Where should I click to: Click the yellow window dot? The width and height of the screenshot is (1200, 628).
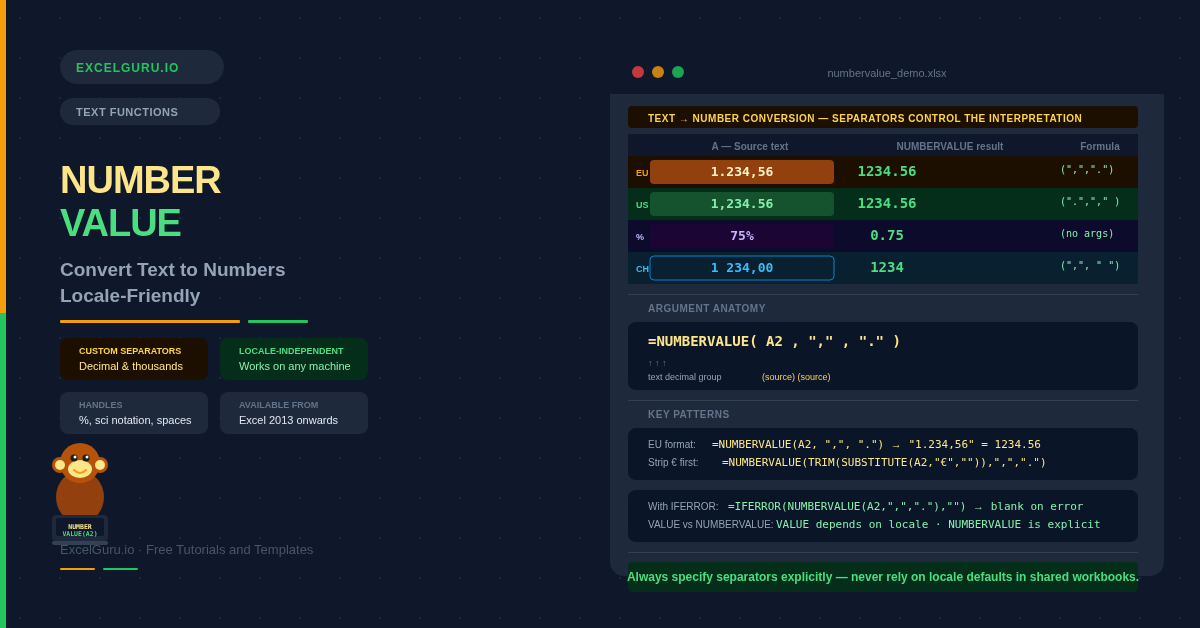pyautogui.click(x=658, y=72)
